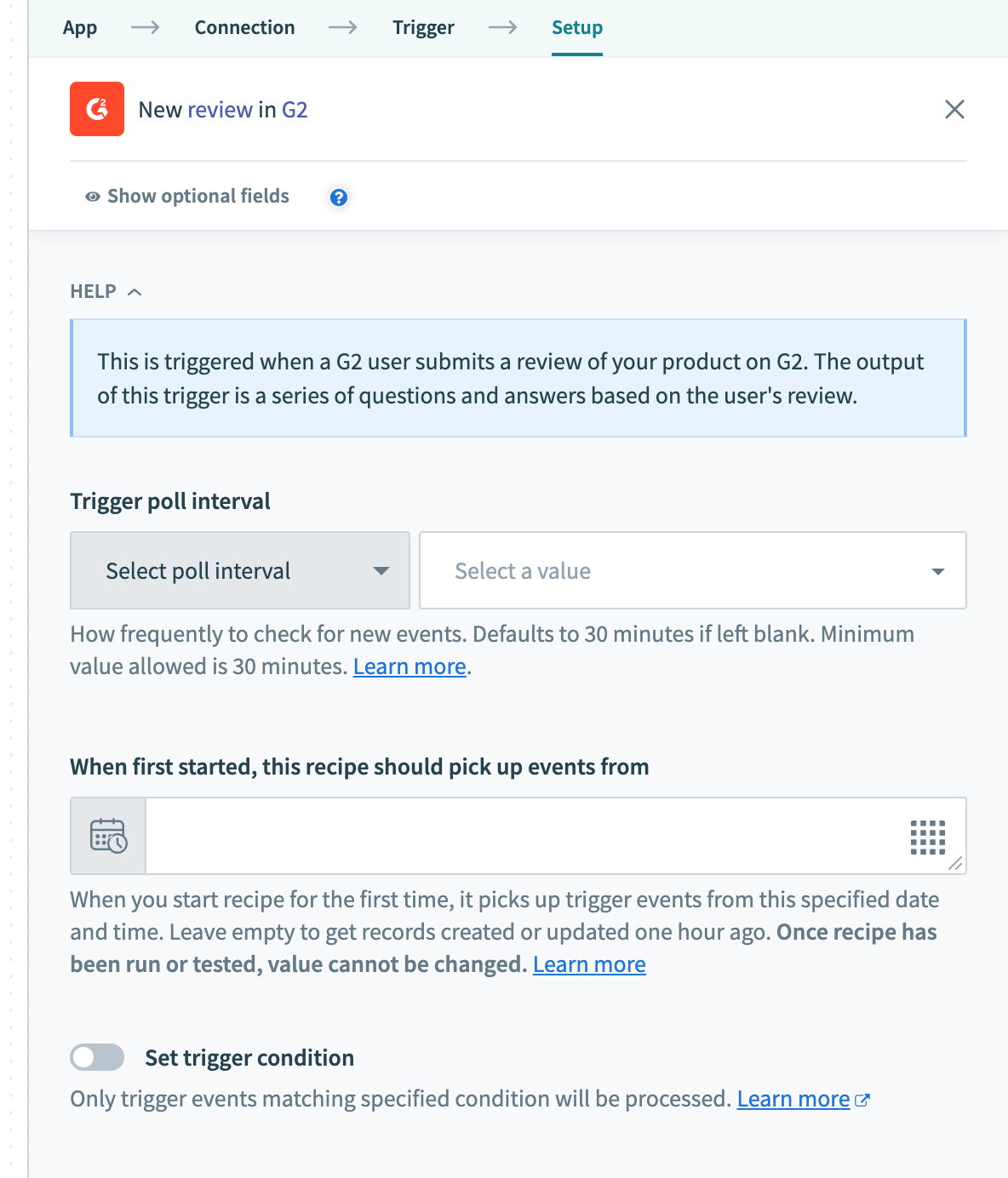The width and height of the screenshot is (1008, 1178).
Task: Click the pick up events date input field
Action: (519, 836)
